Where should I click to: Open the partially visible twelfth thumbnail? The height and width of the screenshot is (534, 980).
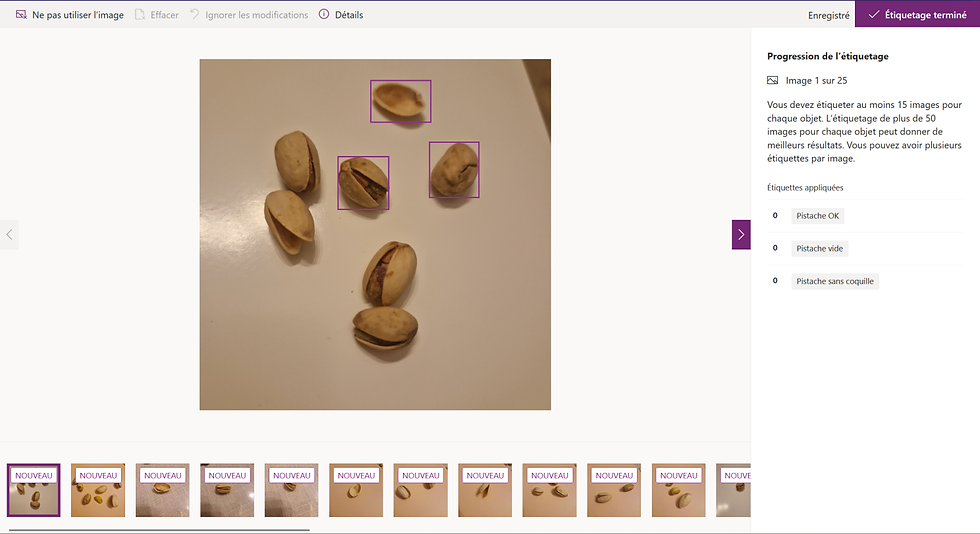[x=734, y=490]
